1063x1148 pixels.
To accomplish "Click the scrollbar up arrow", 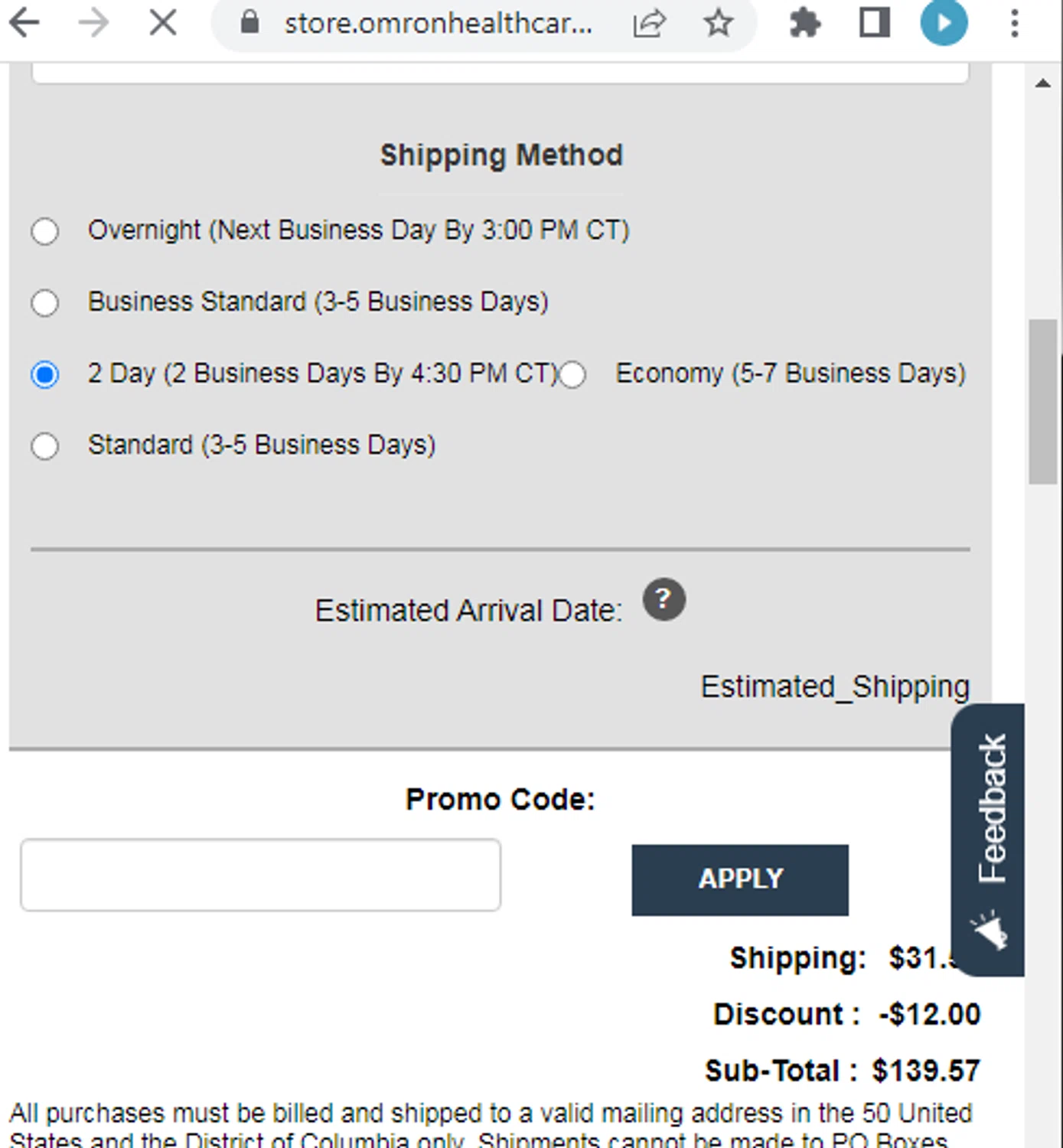I will pos(1043,83).
